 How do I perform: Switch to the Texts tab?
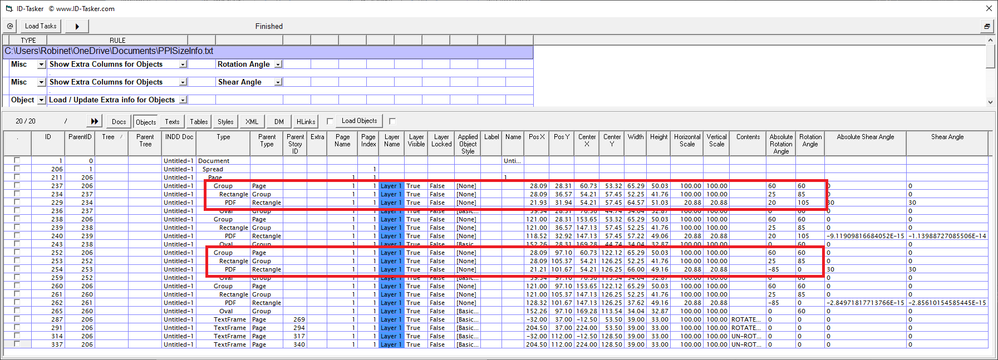172,121
